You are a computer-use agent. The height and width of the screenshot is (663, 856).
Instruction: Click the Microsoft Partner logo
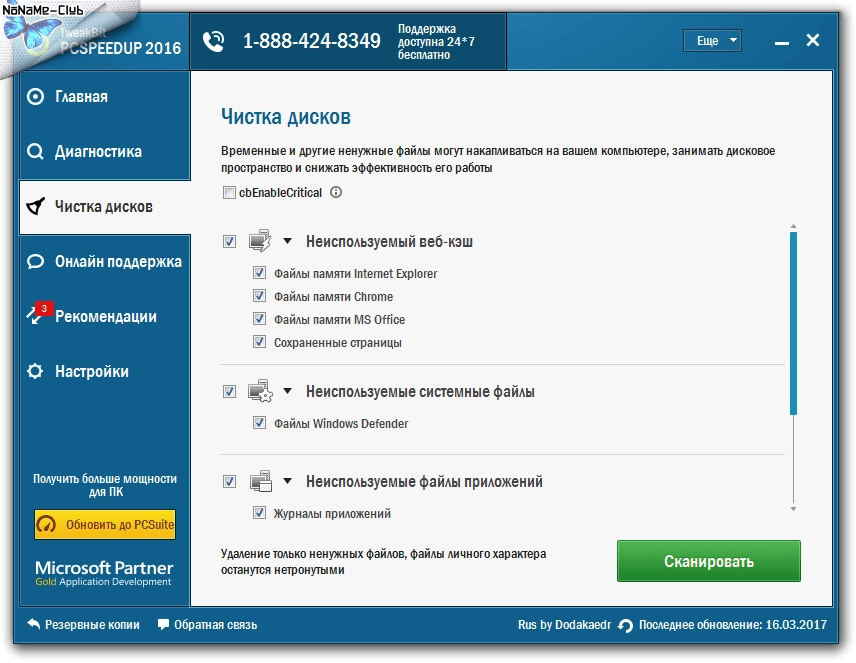click(104, 573)
